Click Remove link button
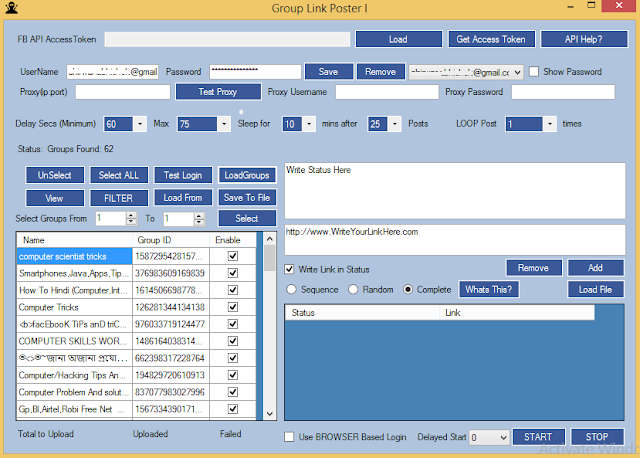Screen dimensions: 640x458 click(534, 268)
